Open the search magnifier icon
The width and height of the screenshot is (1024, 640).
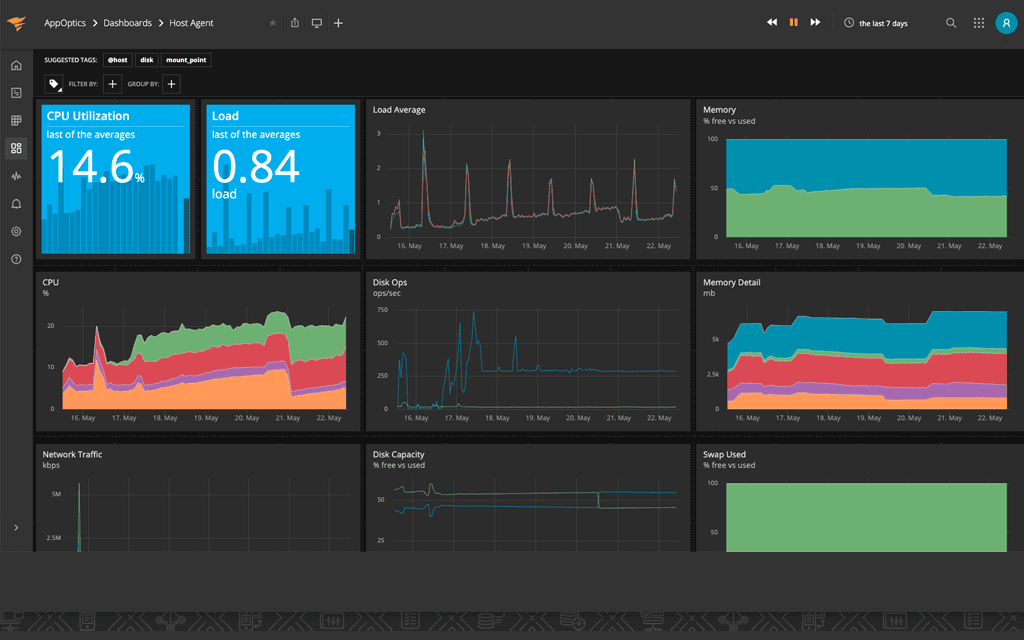[951, 23]
